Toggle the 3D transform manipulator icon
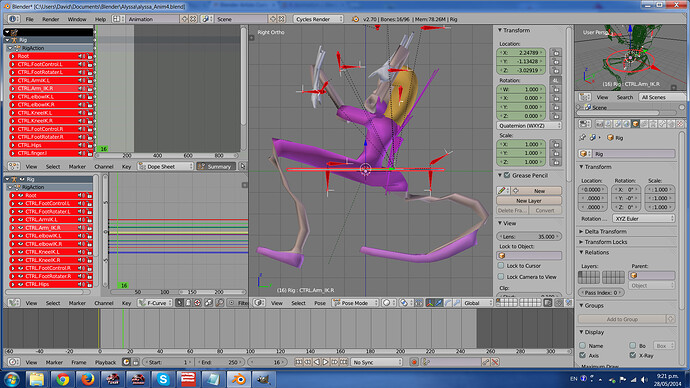690x388 pixels. [x=430, y=303]
